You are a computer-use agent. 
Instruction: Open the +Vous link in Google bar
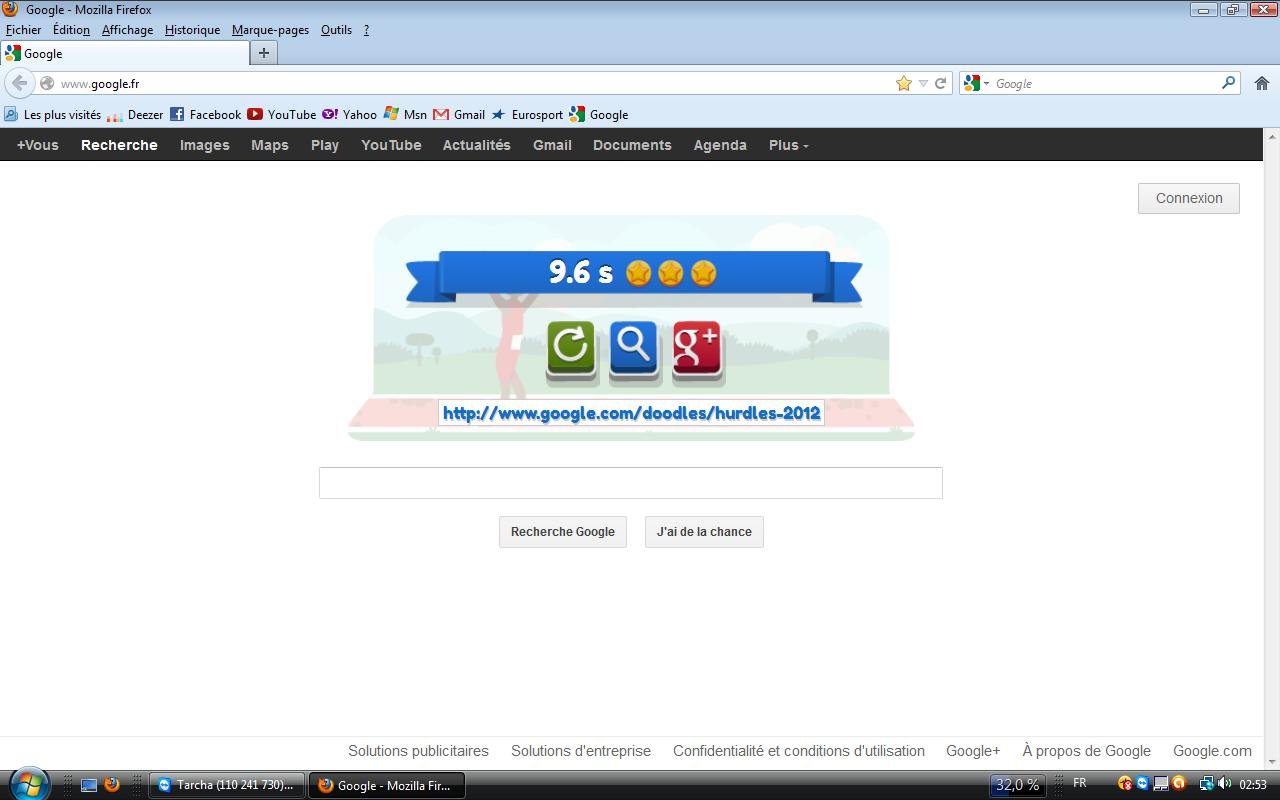coord(38,145)
